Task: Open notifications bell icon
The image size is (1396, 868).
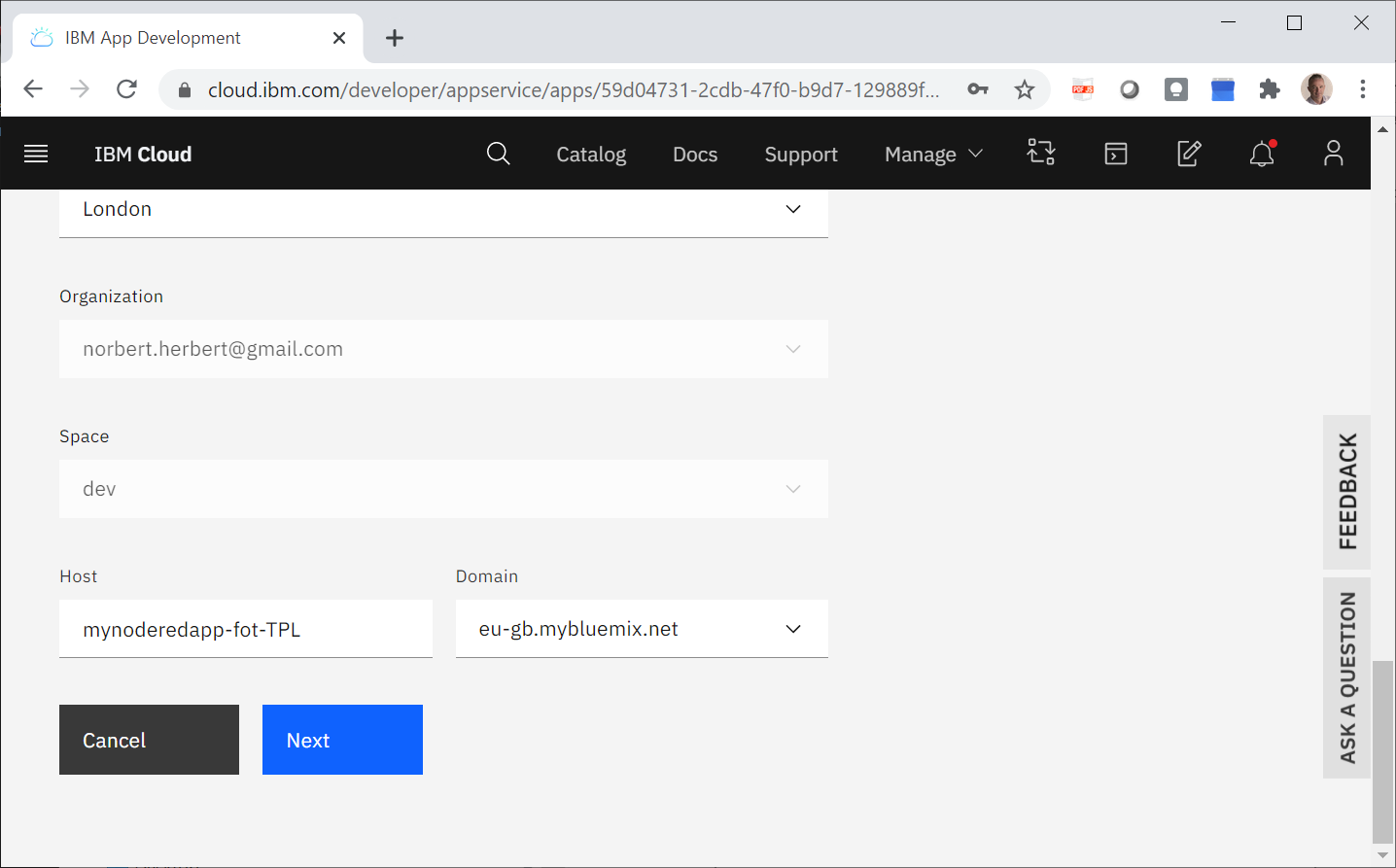Action: click(1262, 154)
